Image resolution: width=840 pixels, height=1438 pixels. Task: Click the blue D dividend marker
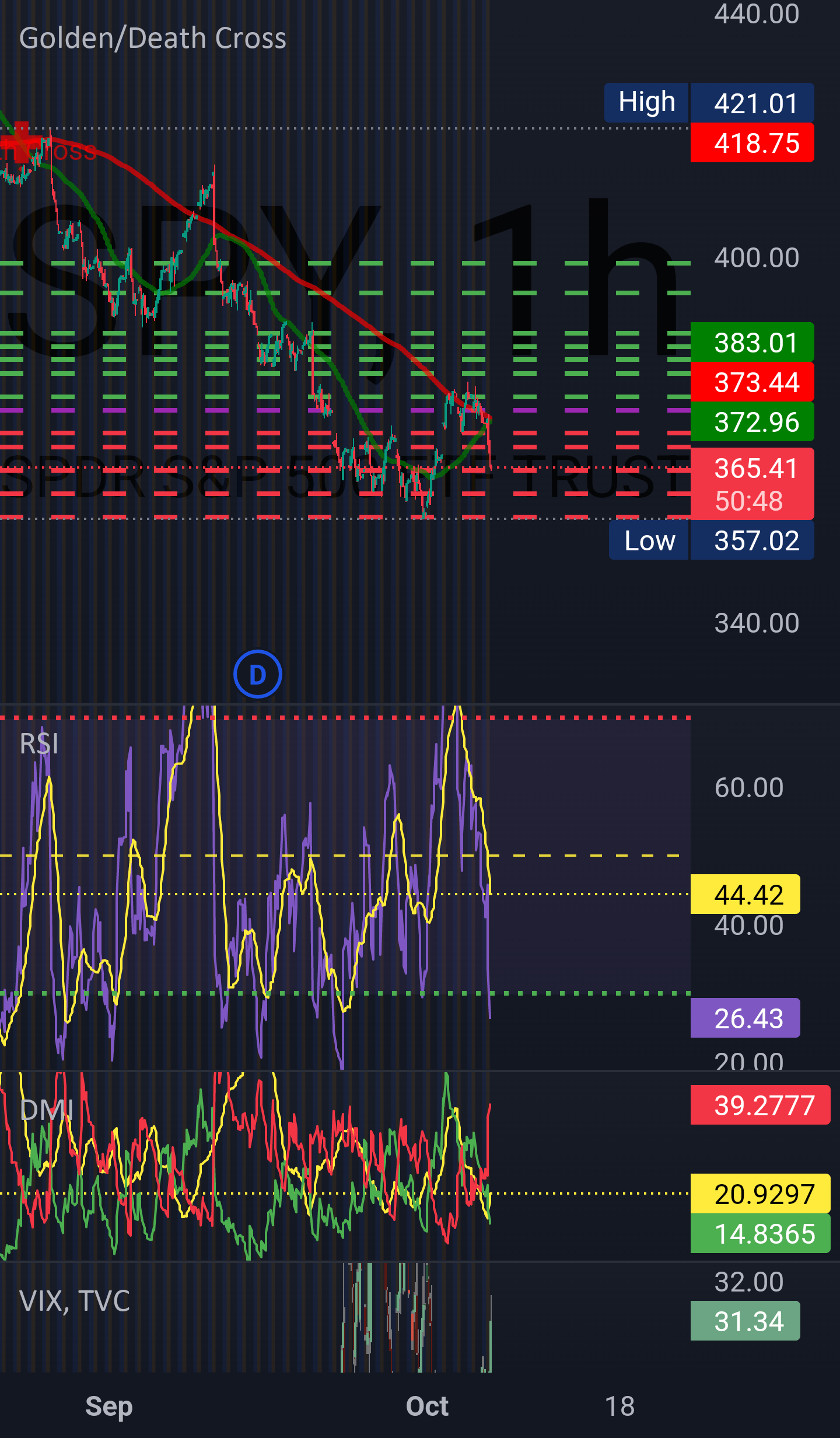(x=257, y=674)
